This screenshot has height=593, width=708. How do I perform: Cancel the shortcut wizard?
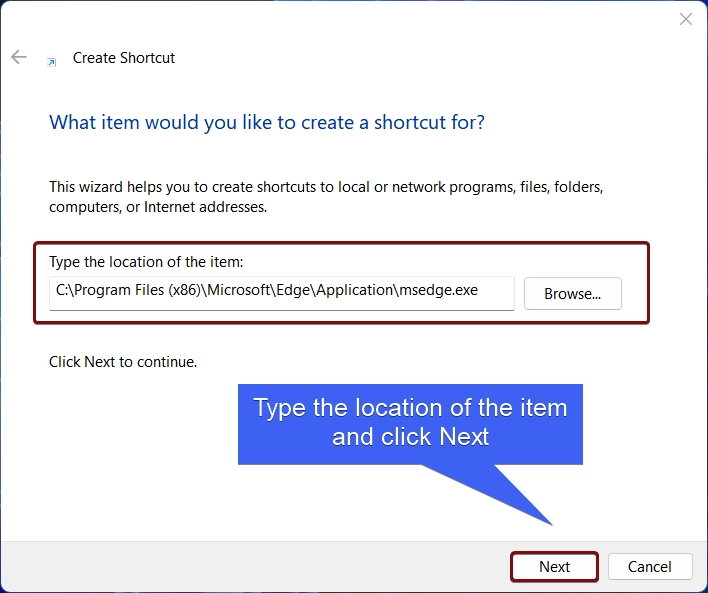[650, 566]
